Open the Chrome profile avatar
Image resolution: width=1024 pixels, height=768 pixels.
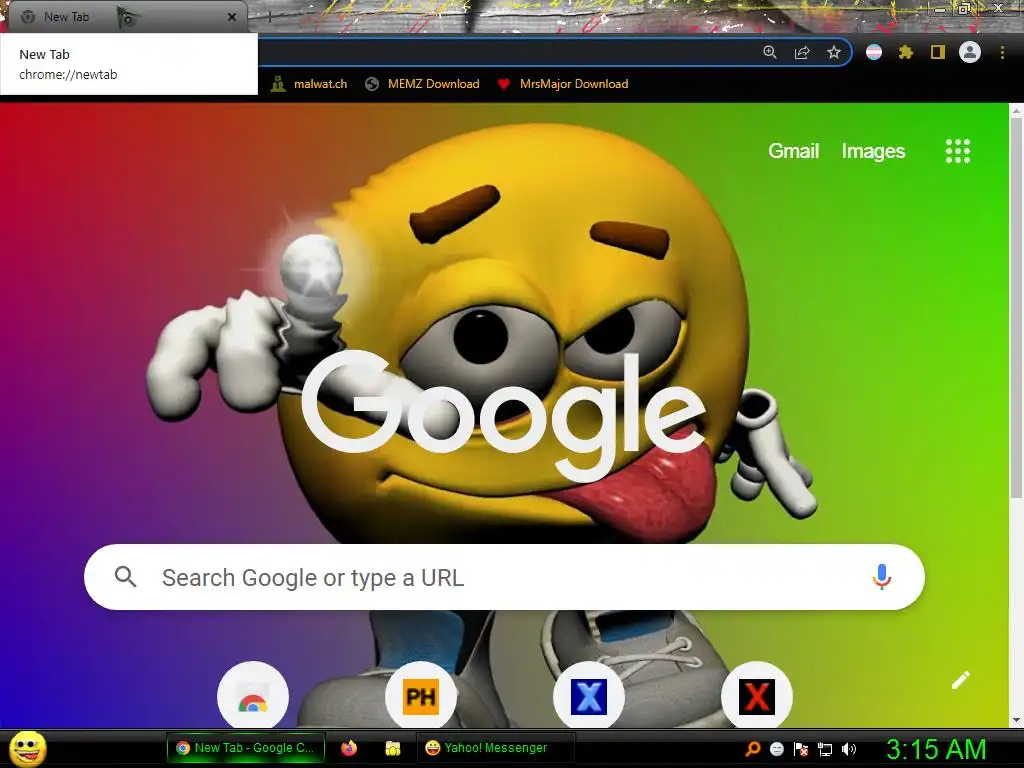click(x=970, y=52)
